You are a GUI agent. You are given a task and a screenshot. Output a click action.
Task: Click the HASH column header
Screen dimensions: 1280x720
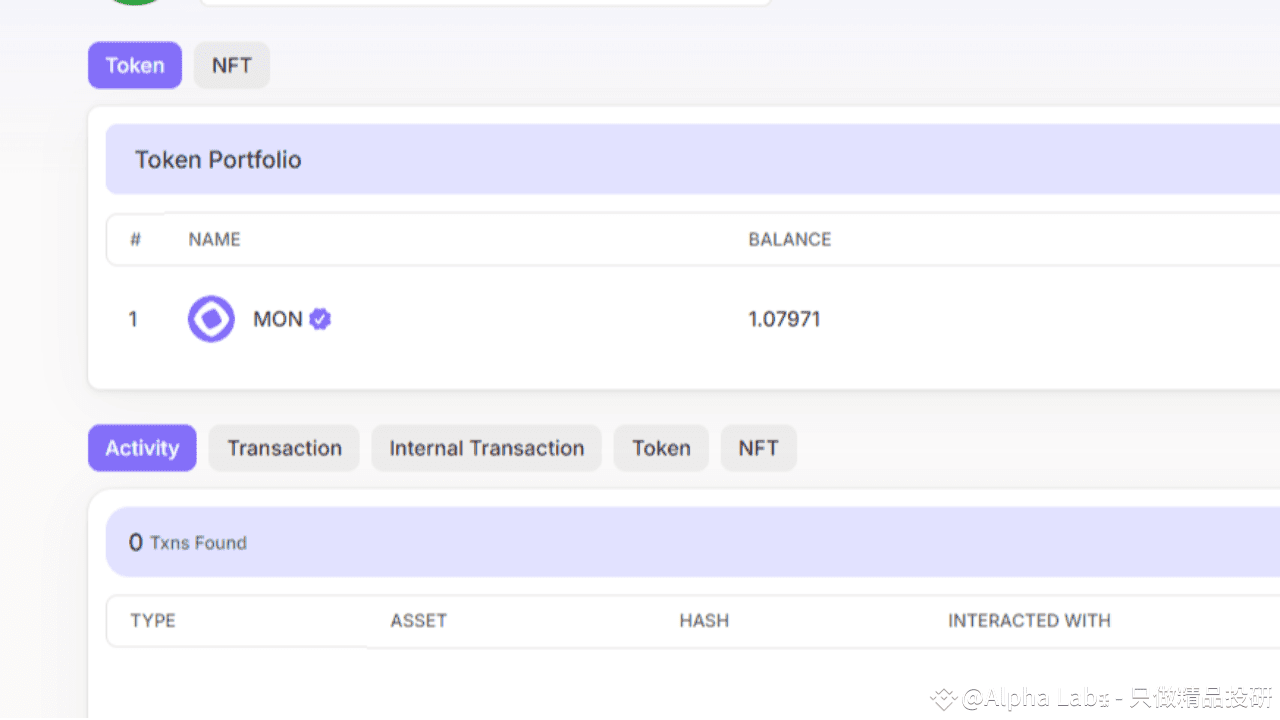pyautogui.click(x=704, y=621)
